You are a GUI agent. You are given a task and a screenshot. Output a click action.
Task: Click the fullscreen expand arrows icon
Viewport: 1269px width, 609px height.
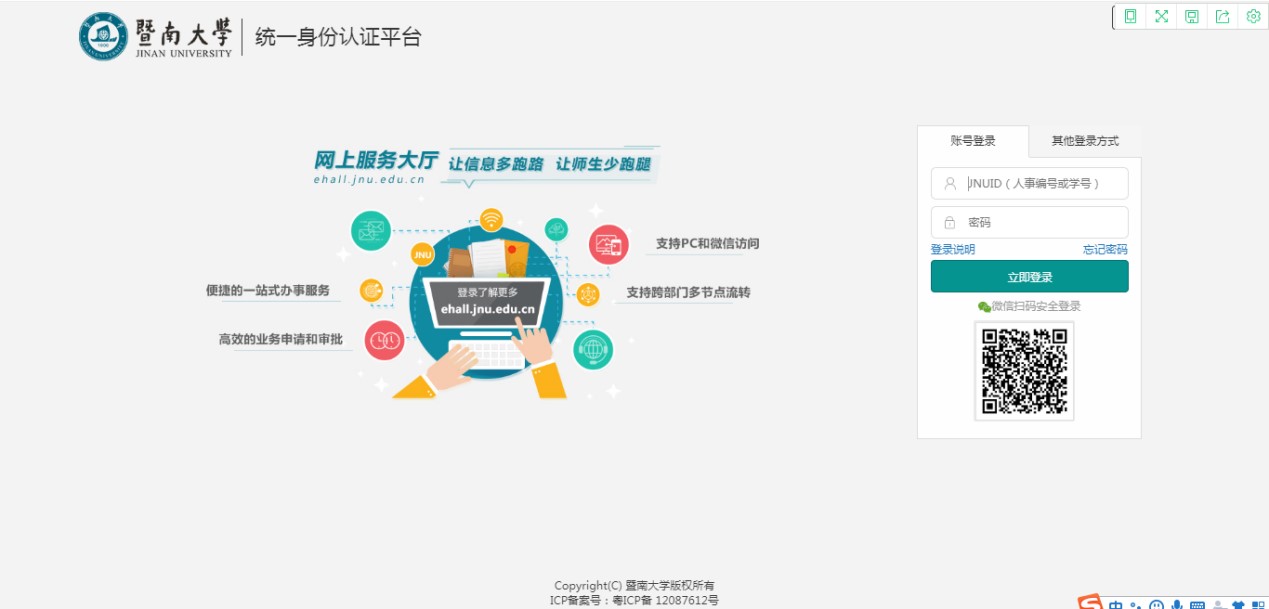coord(1161,16)
